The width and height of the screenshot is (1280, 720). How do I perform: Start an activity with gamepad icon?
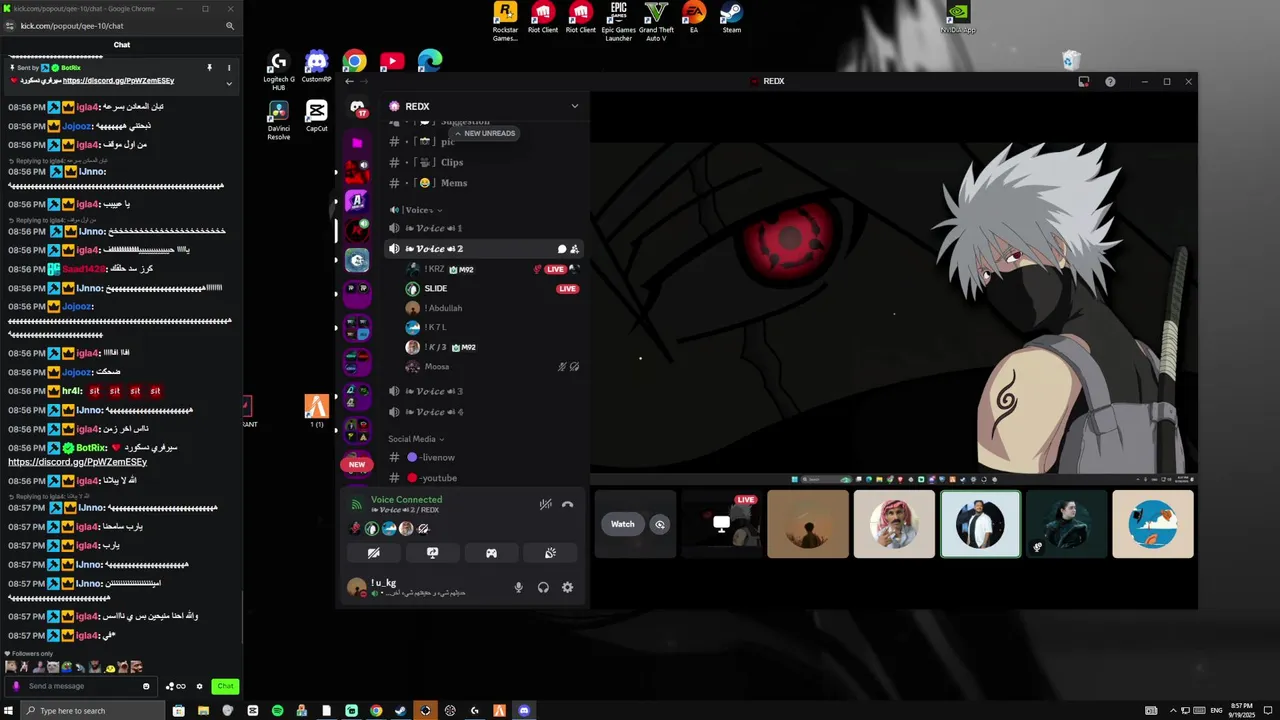(x=491, y=553)
